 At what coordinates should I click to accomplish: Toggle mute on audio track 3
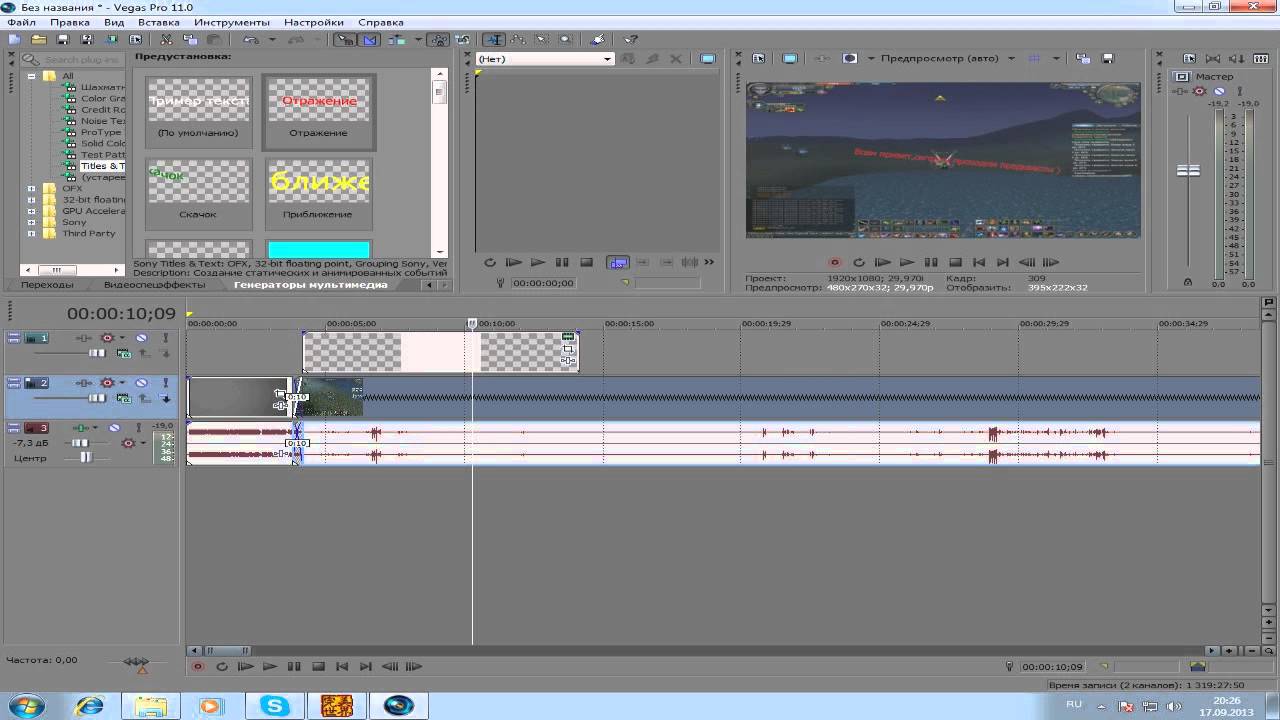(x=115, y=428)
